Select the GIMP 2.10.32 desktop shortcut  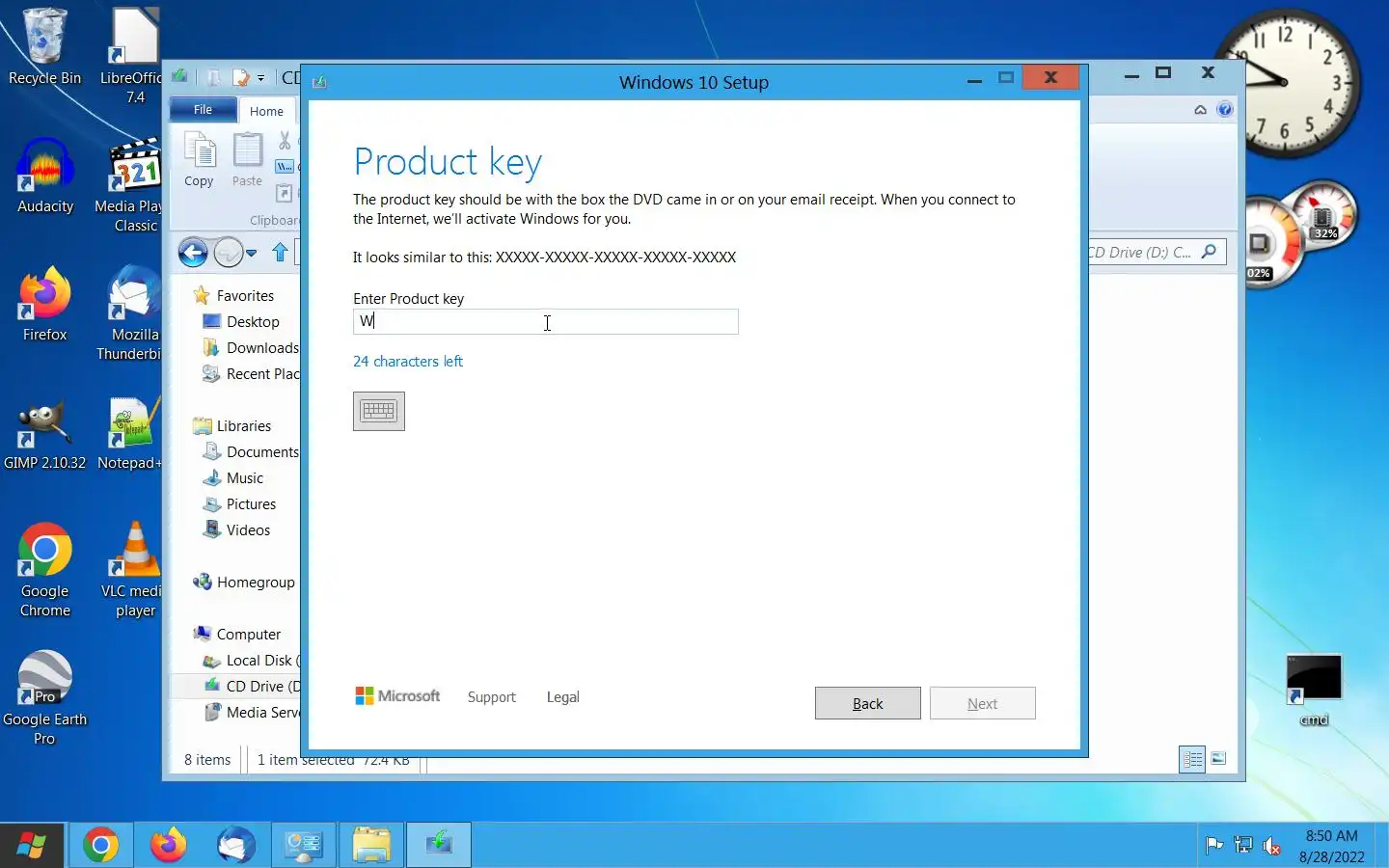44,434
